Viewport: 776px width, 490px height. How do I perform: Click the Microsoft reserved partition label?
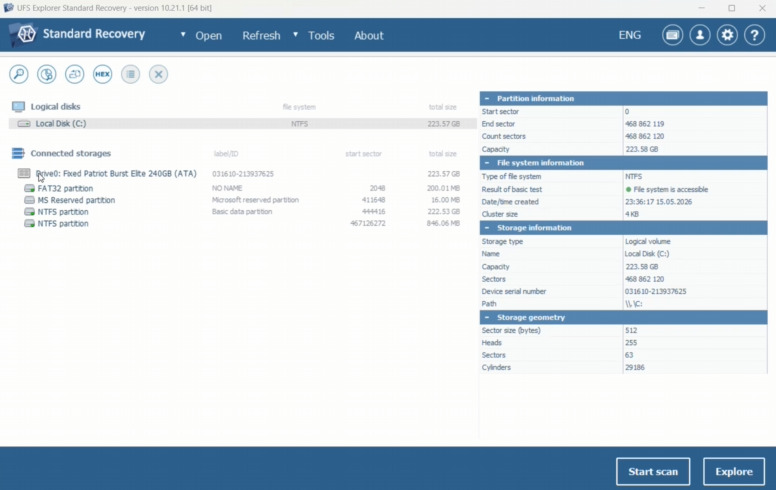255,200
